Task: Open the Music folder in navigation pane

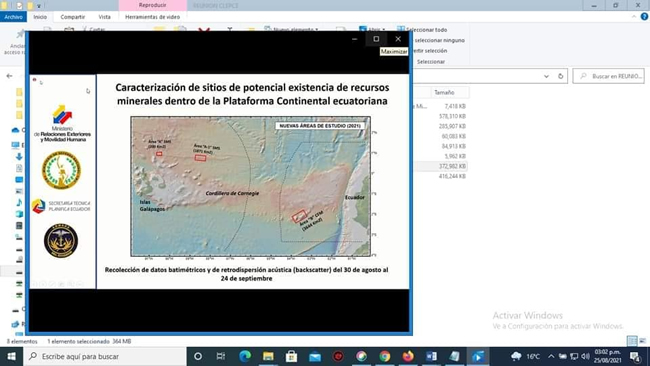Action: coord(19,202)
